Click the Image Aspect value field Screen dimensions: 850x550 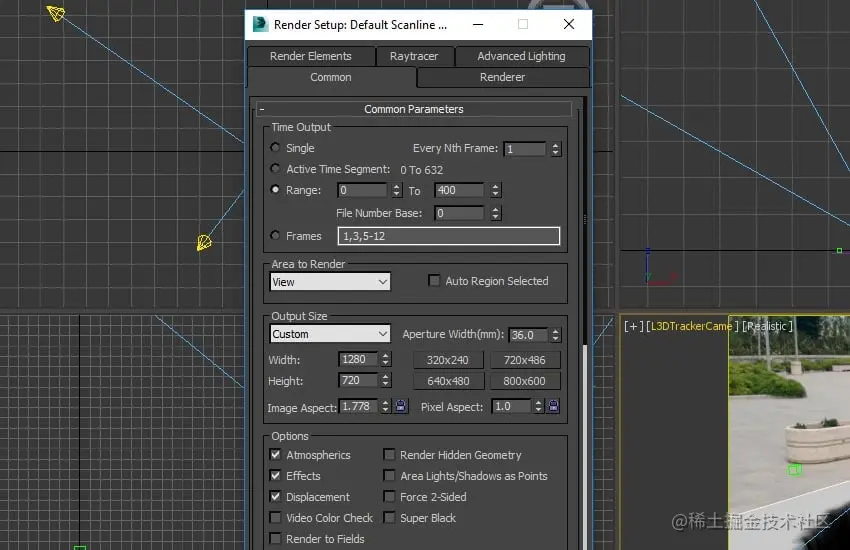[358, 406]
